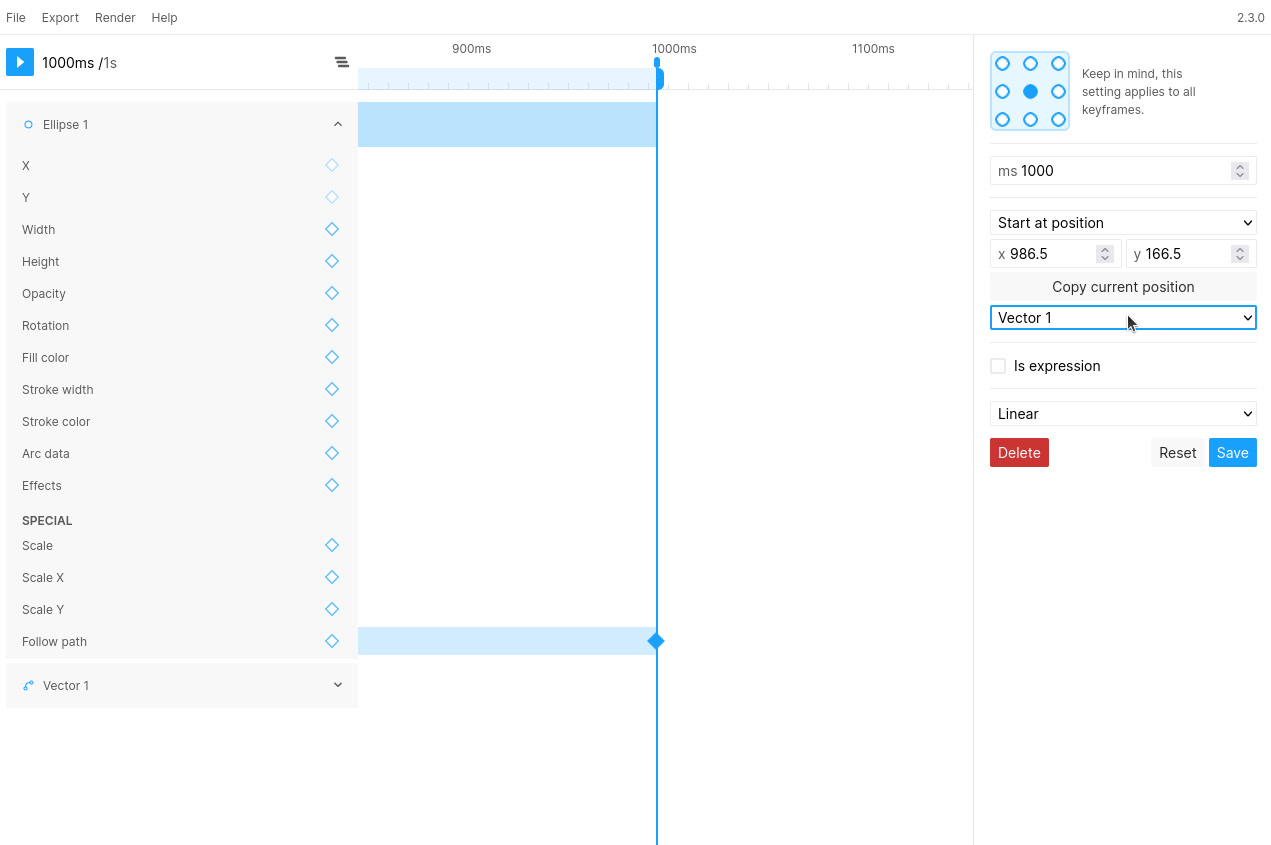Focus the y 166.5 input field
Image resolution: width=1271 pixels, height=845 pixels.
click(x=1191, y=254)
